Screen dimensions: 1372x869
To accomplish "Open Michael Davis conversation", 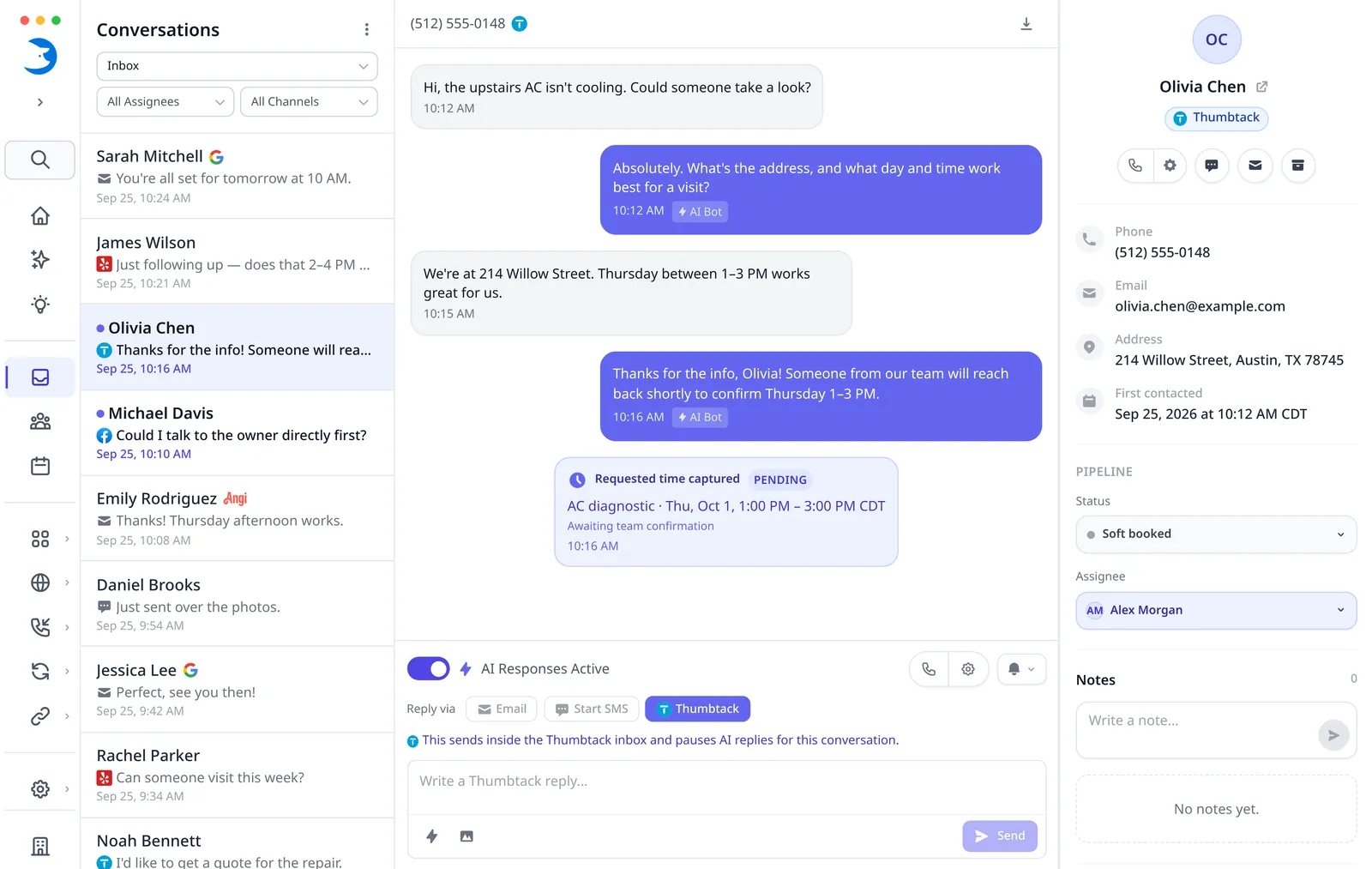I will (x=237, y=432).
